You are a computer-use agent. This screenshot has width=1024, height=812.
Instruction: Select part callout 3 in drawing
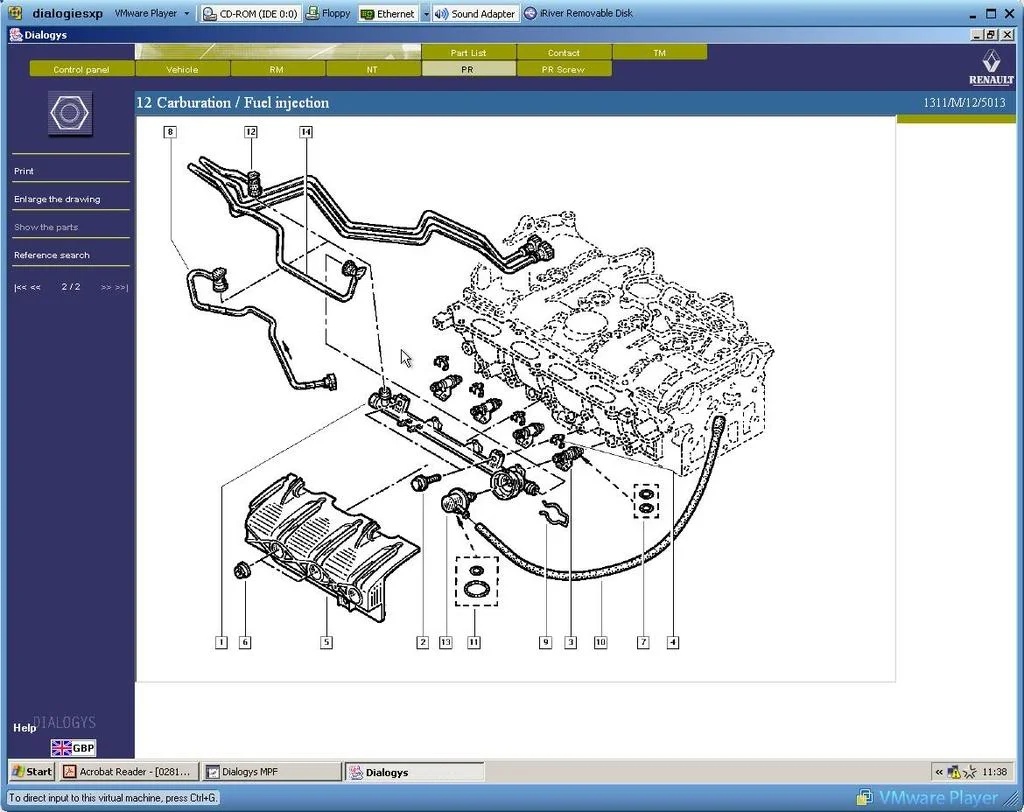[x=571, y=642]
